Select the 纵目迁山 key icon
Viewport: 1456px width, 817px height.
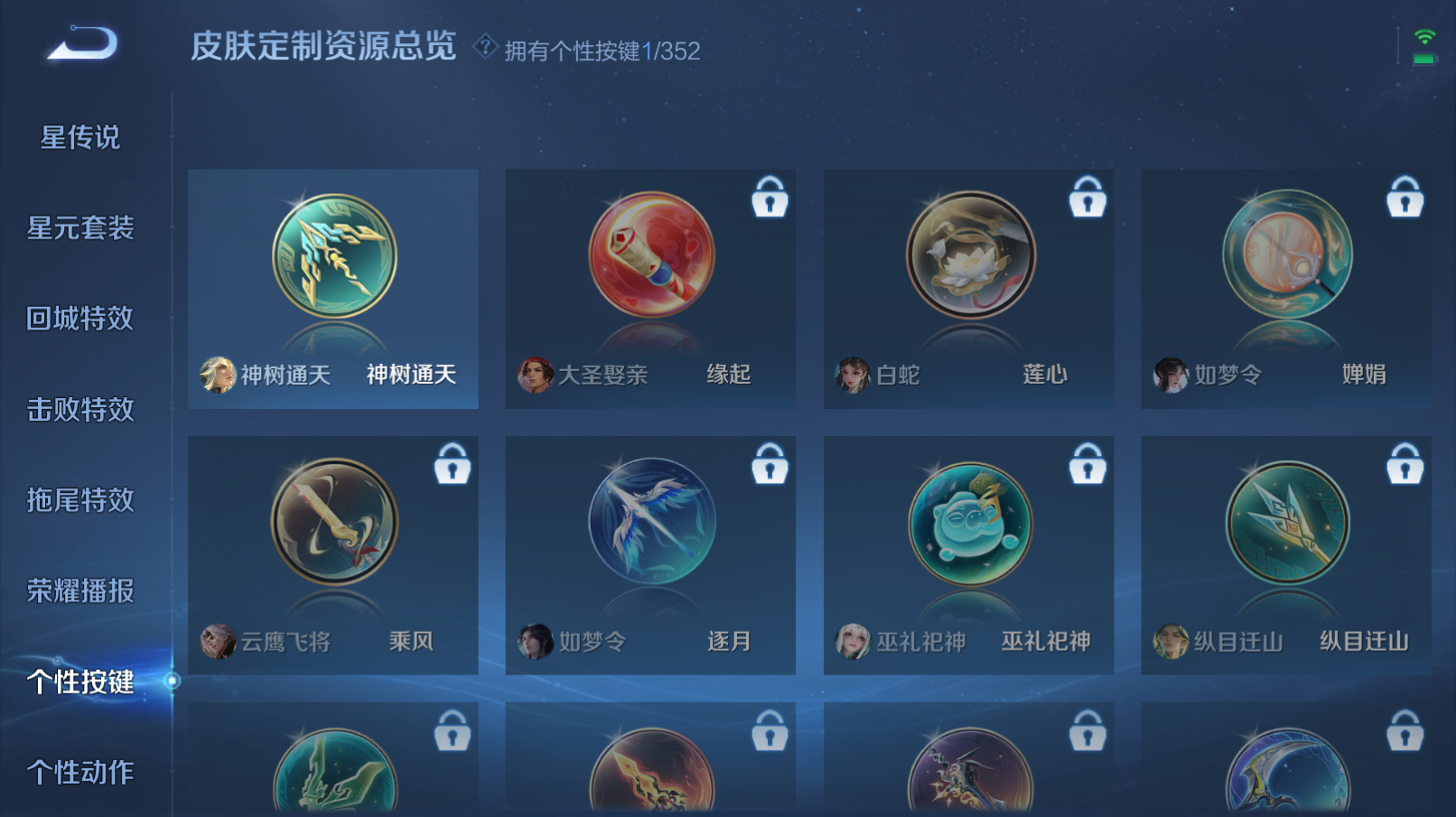(x=1287, y=523)
